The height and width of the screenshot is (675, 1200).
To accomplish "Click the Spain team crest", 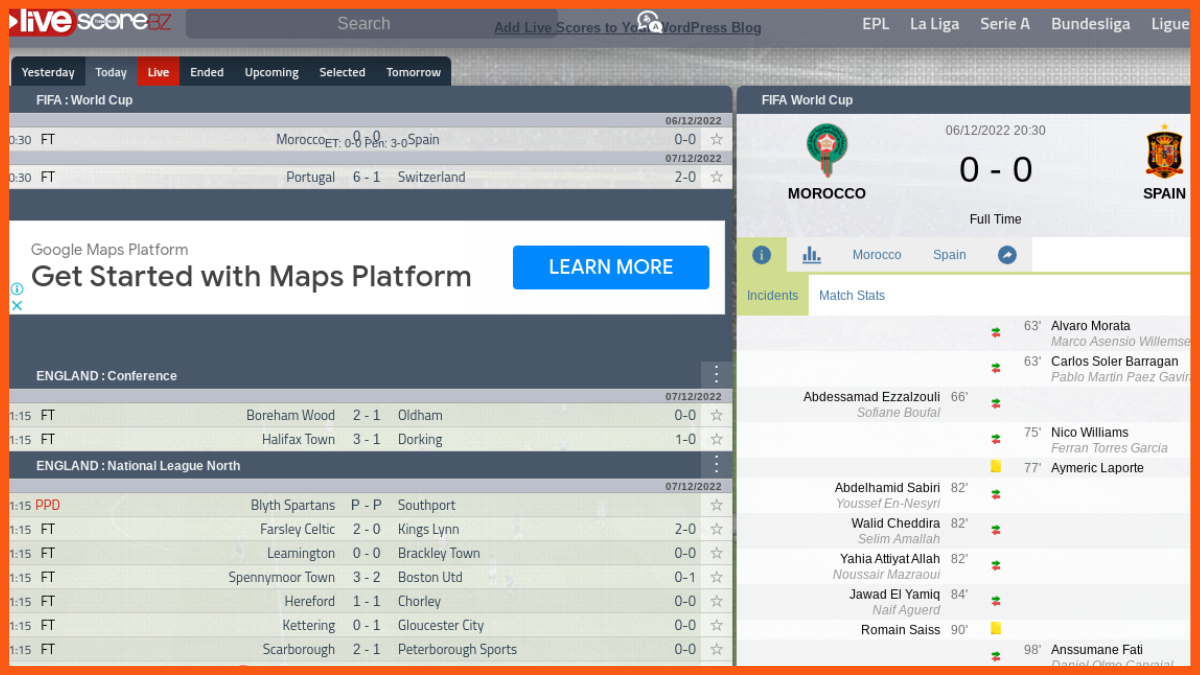I will tap(1164, 152).
